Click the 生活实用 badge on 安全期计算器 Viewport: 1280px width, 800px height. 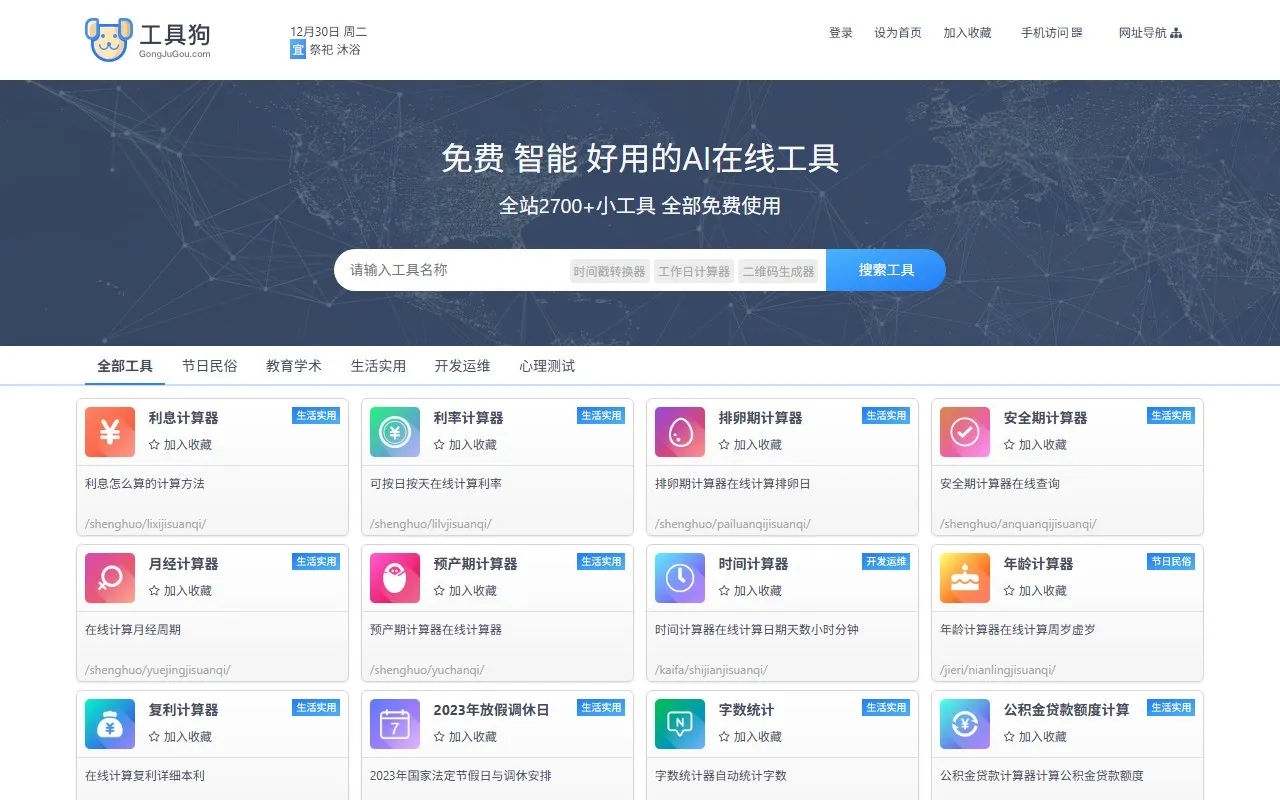point(1170,414)
